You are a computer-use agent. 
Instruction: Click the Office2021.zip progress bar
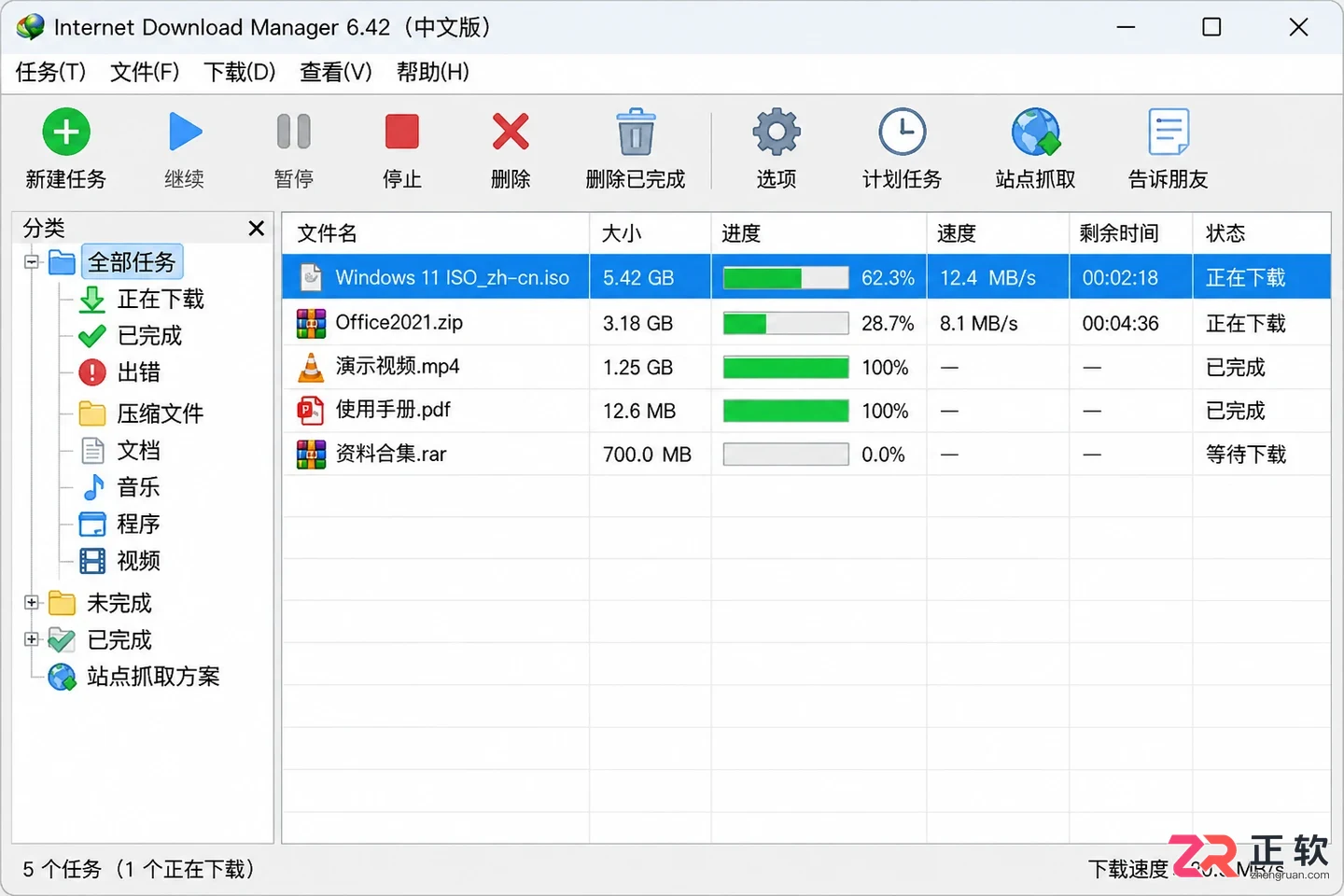click(786, 323)
